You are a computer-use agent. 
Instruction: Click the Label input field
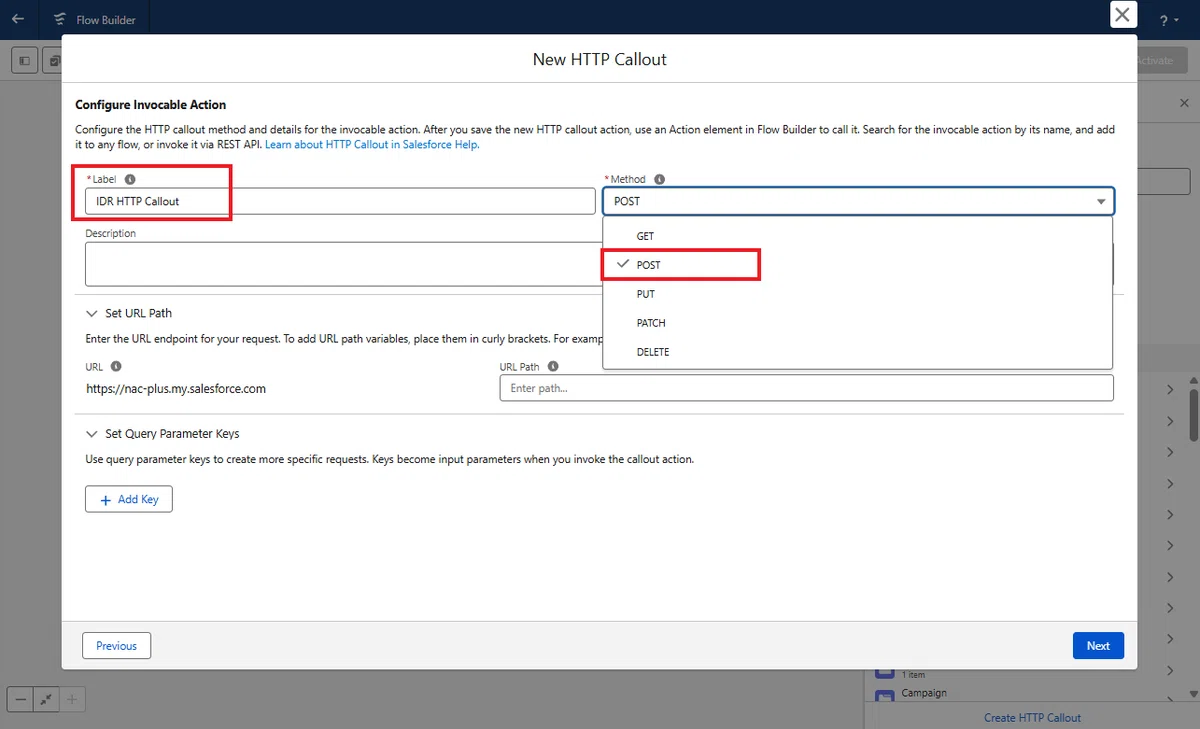pos(340,201)
